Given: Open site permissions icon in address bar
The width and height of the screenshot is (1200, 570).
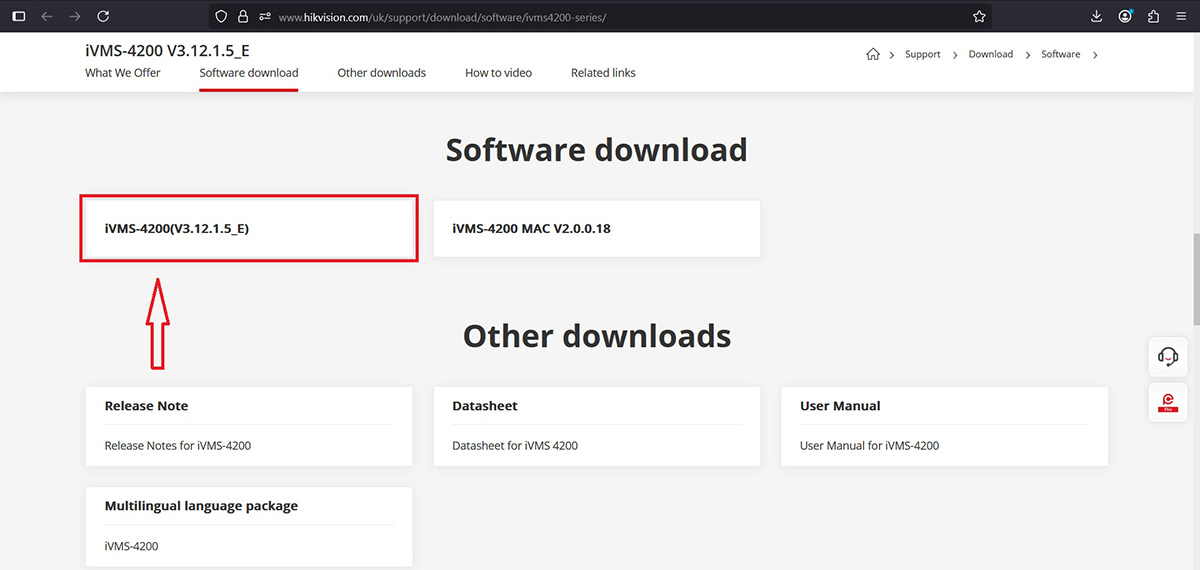Looking at the screenshot, I should (x=264, y=17).
